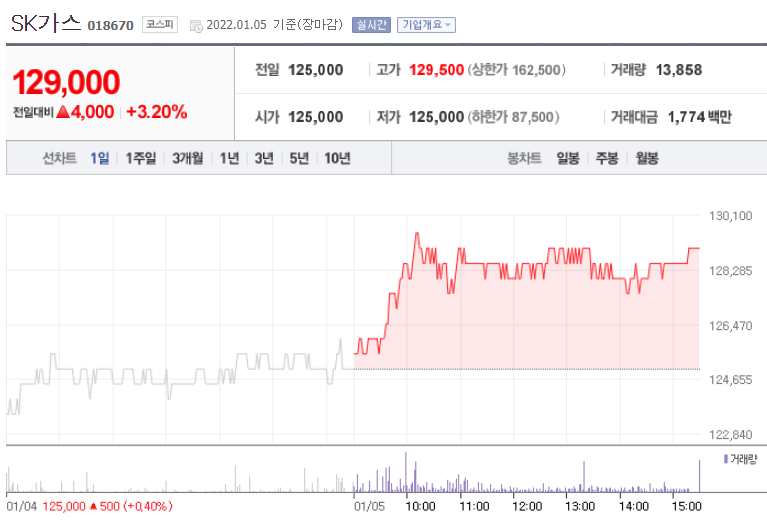Click the 거래량 value 13,858
Viewport: 767px width, 524px height.
(679, 70)
